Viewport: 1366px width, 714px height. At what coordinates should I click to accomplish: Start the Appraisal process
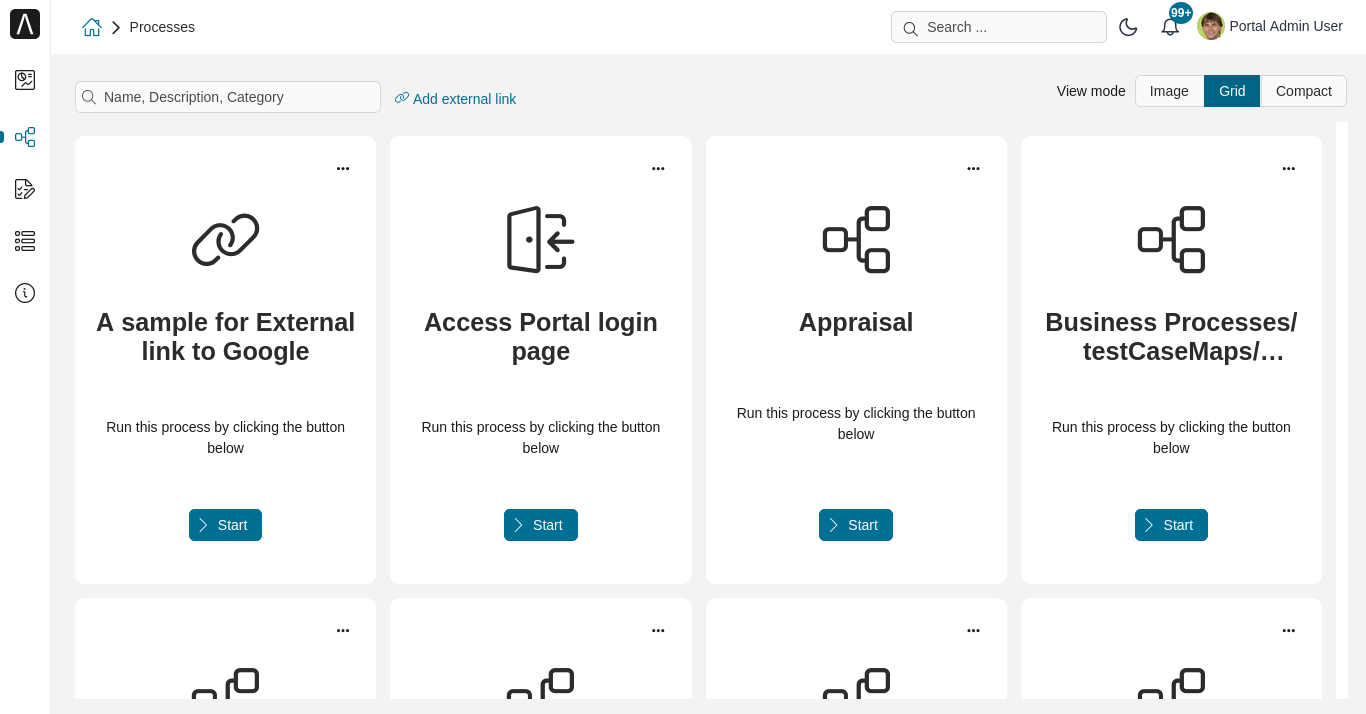click(x=856, y=525)
